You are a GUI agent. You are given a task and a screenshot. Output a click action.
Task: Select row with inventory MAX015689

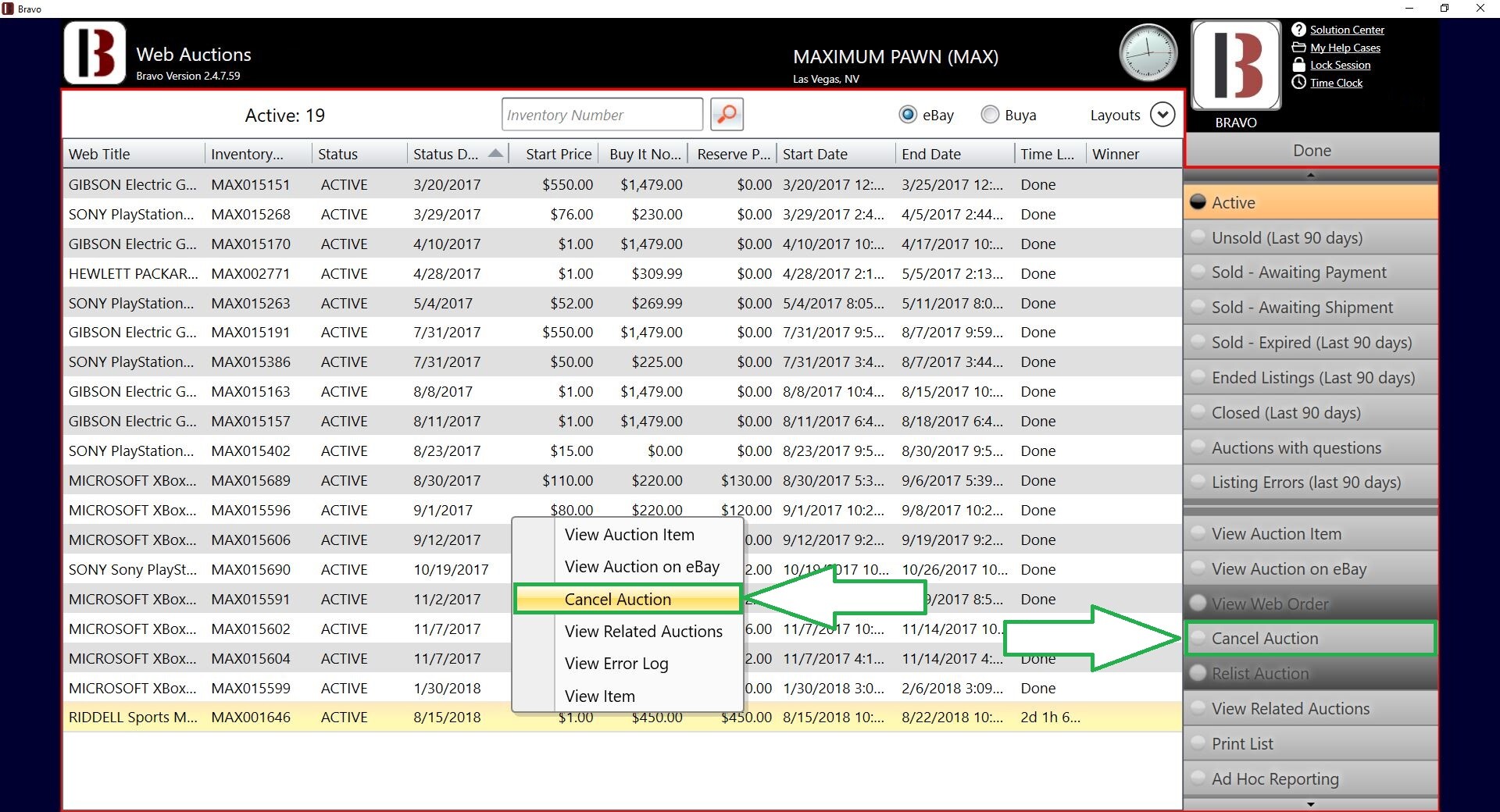tap(623, 480)
